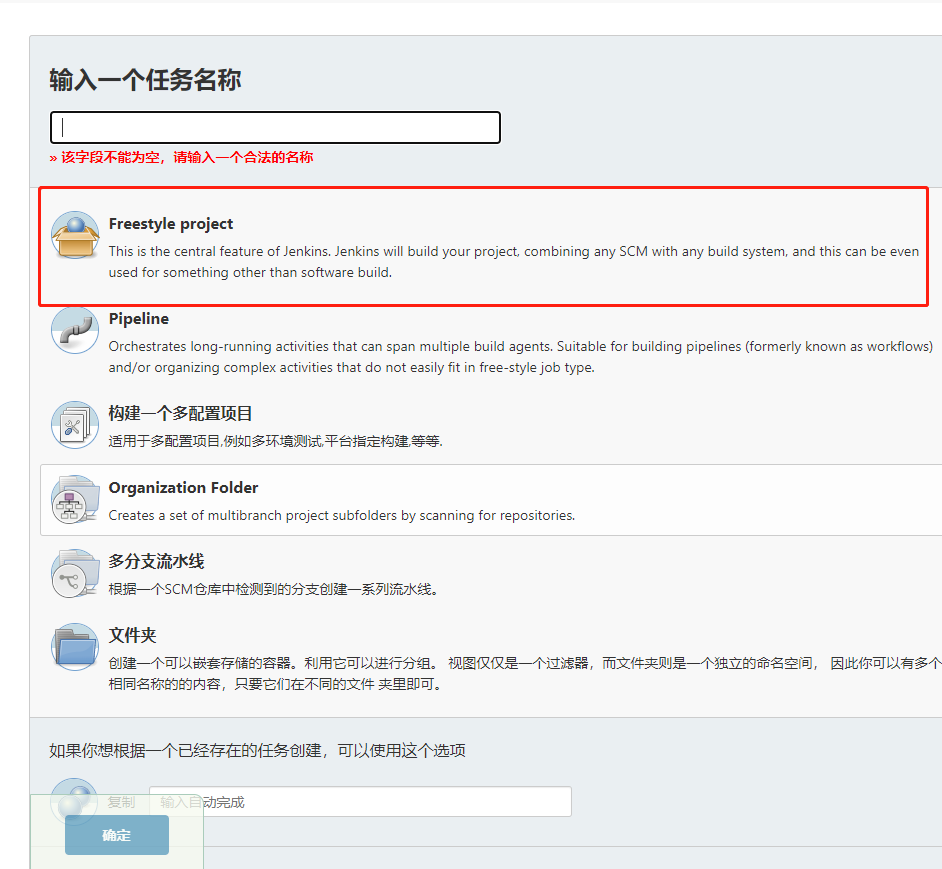This screenshot has height=869, width=942.
Task: Click inside the task name input box
Action: point(275,127)
